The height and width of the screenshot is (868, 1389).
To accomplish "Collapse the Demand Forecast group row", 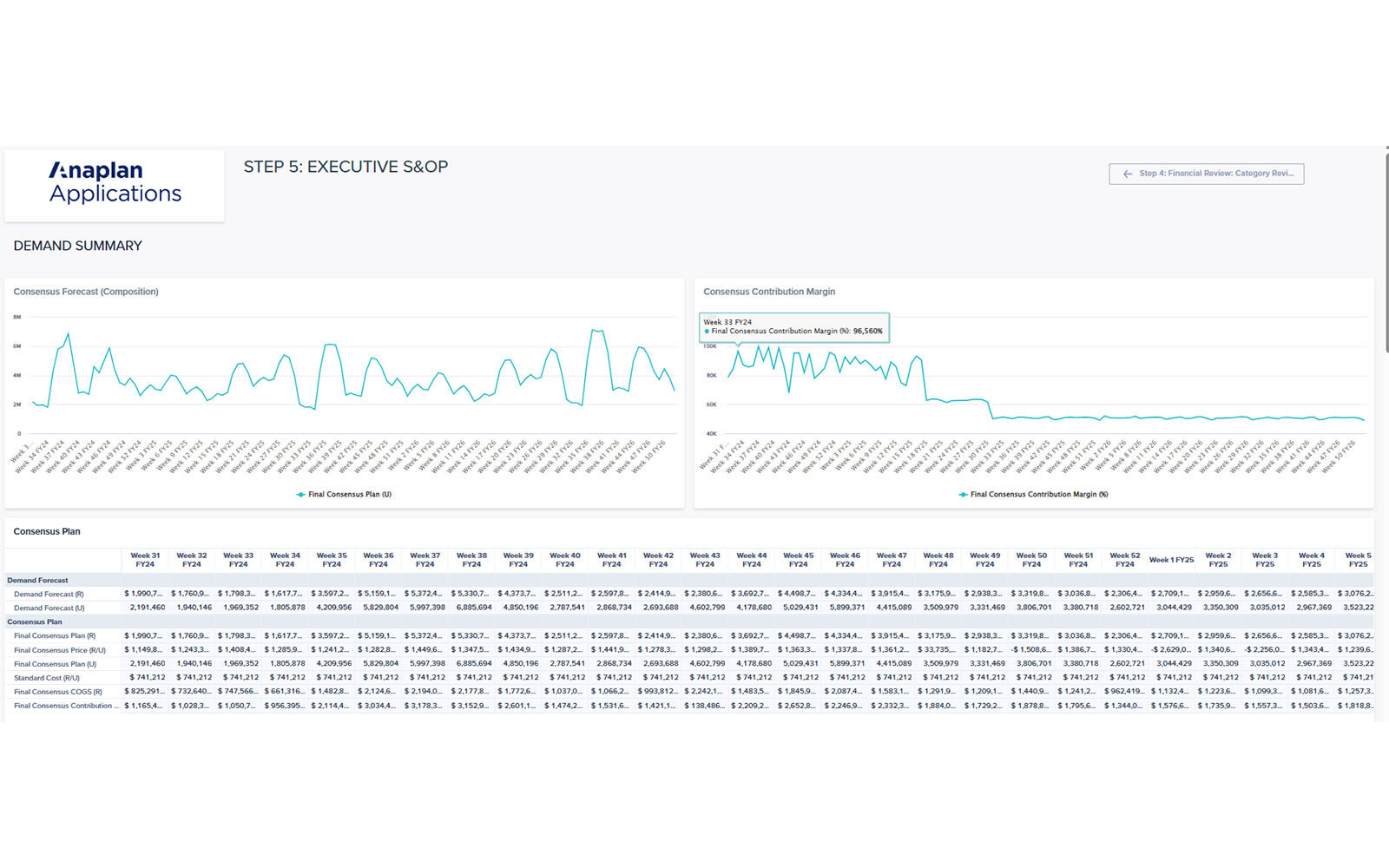I will [x=37, y=580].
